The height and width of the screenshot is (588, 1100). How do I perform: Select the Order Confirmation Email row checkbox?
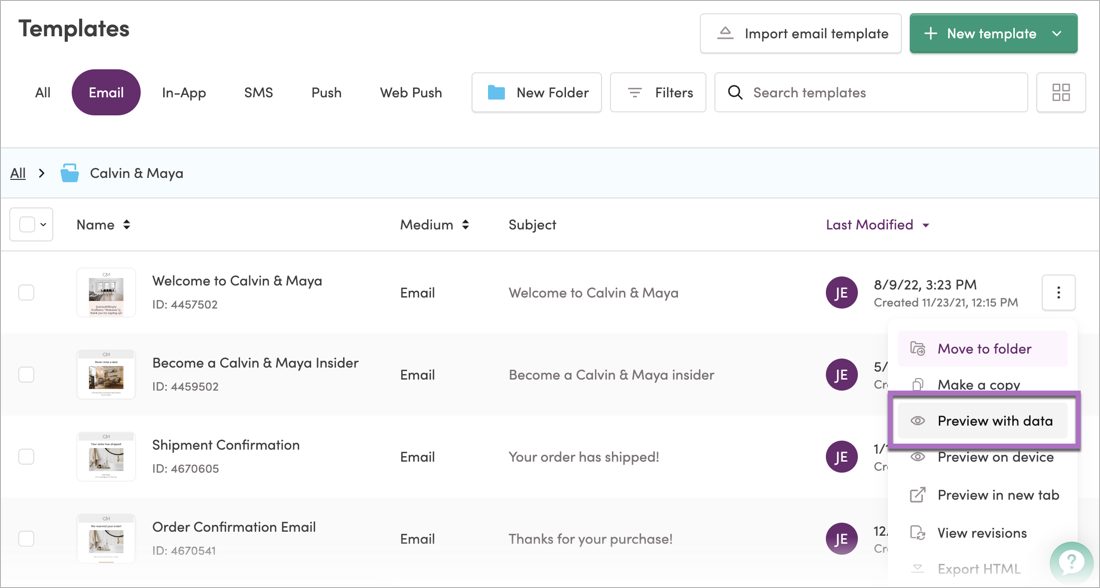pos(26,539)
